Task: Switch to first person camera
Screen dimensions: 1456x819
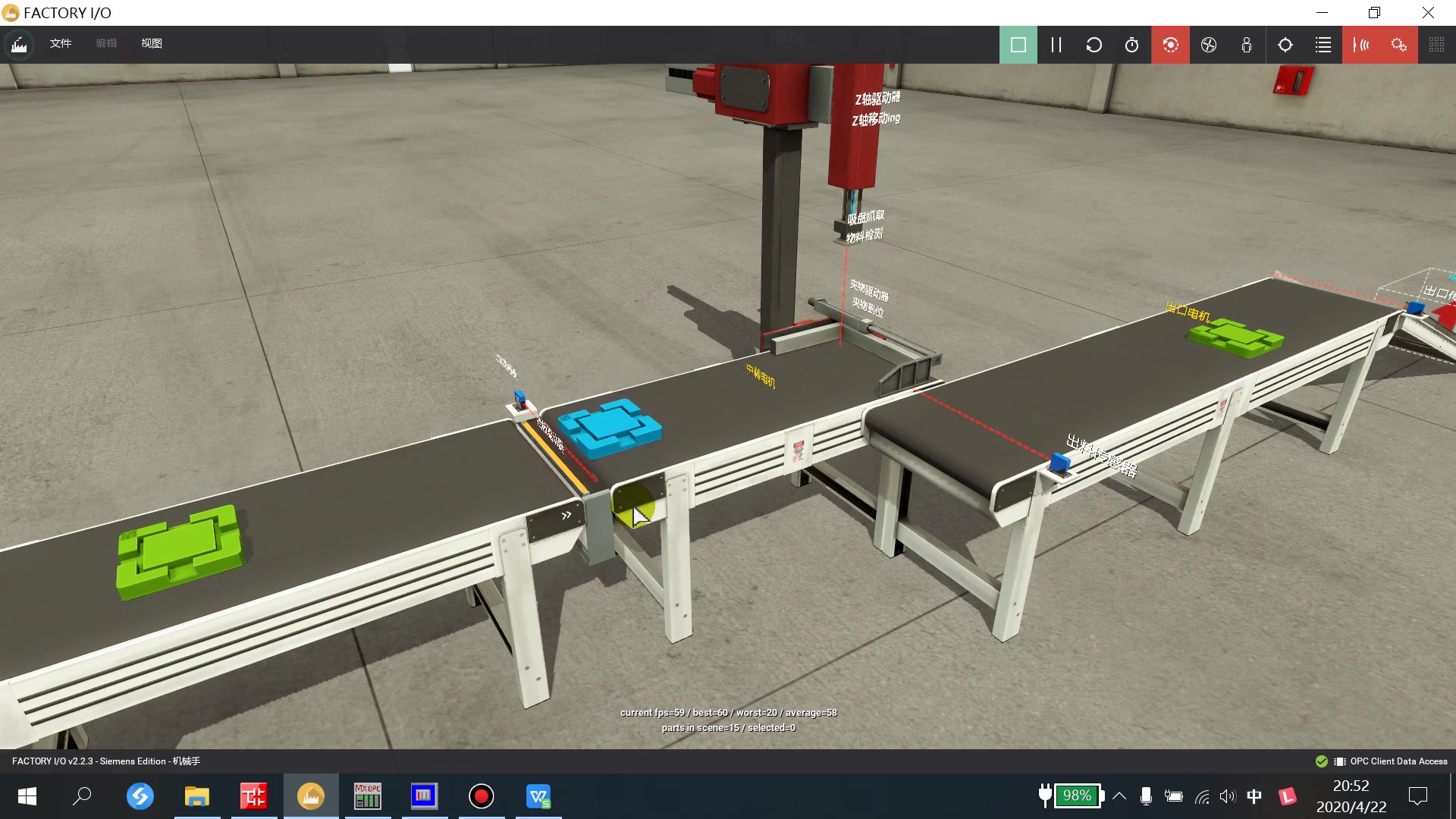Action: [x=1247, y=45]
